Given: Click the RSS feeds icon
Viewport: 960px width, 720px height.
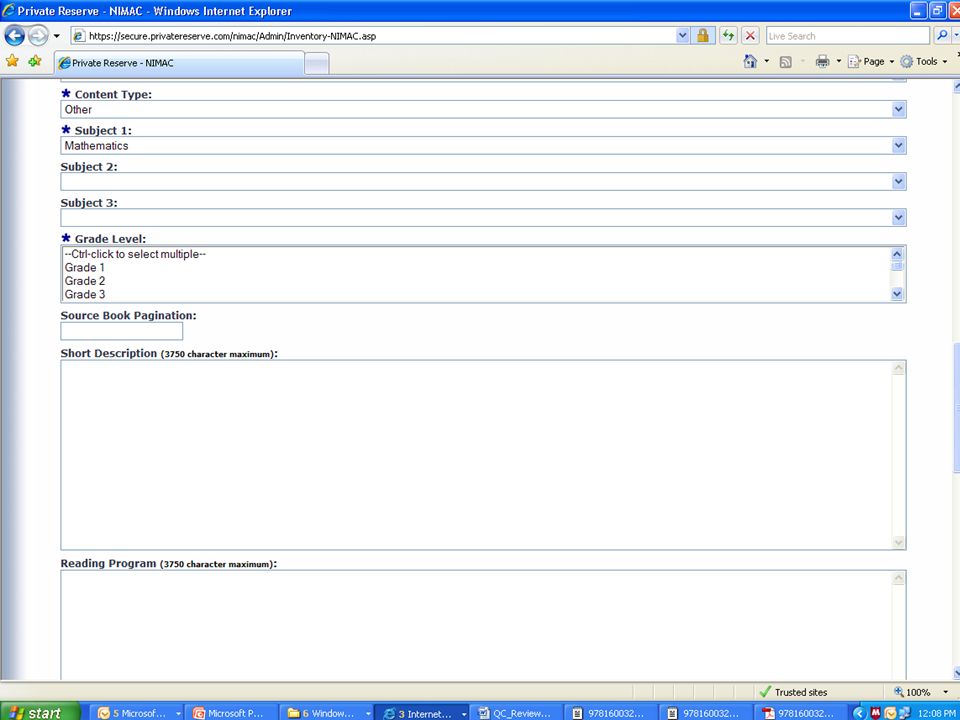Looking at the screenshot, I should [786, 62].
